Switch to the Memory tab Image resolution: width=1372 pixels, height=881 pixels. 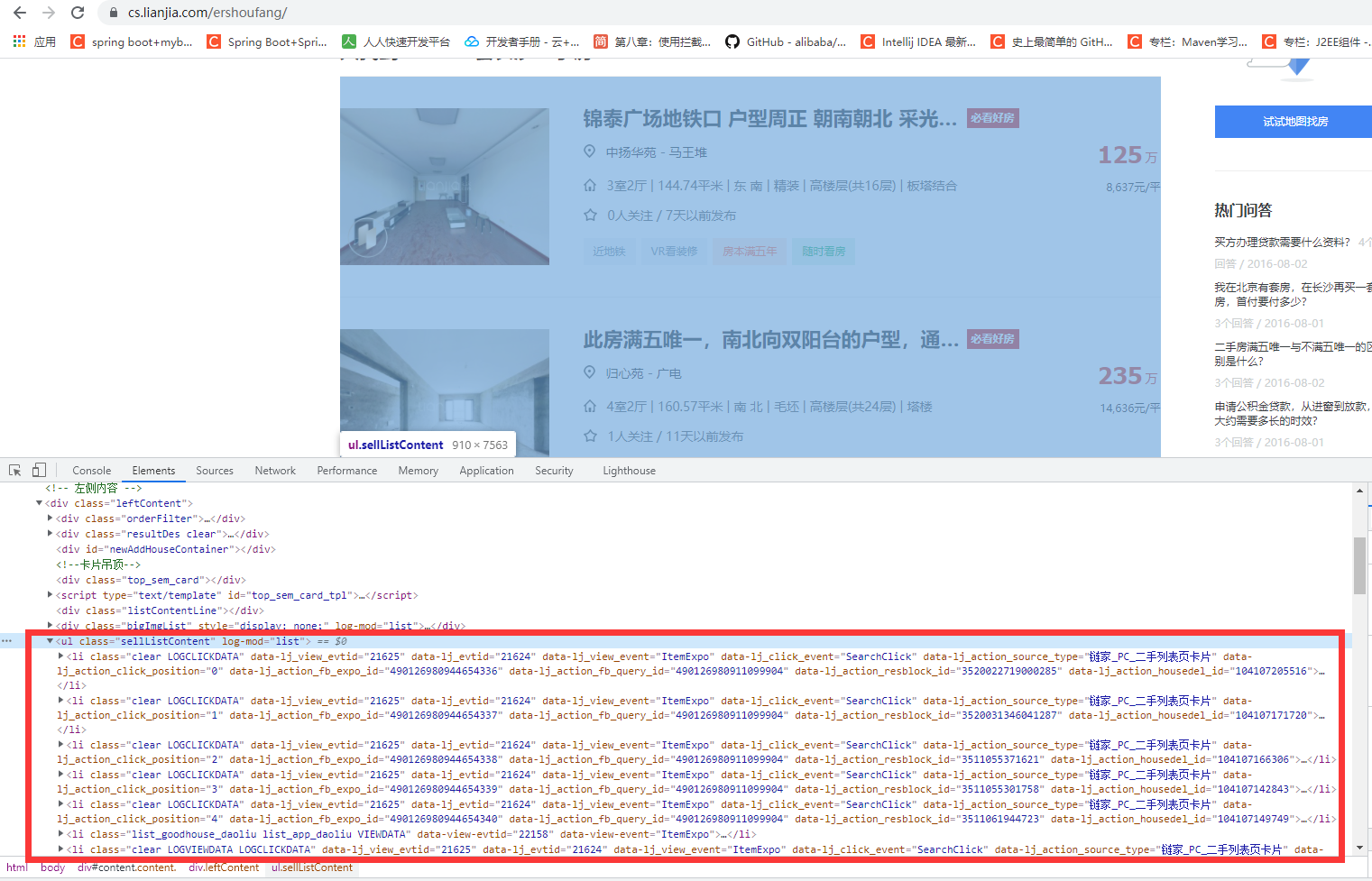click(419, 471)
